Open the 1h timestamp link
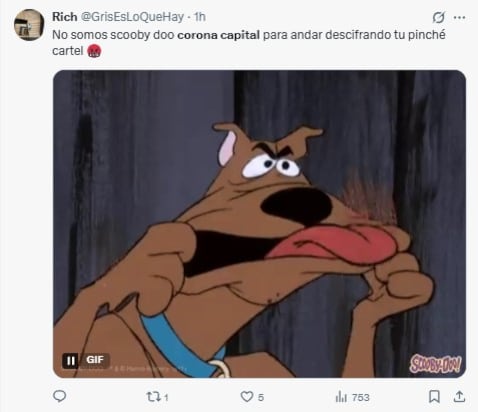Image resolution: width=478 pixels, height=412 pixels. coord(200,17)
